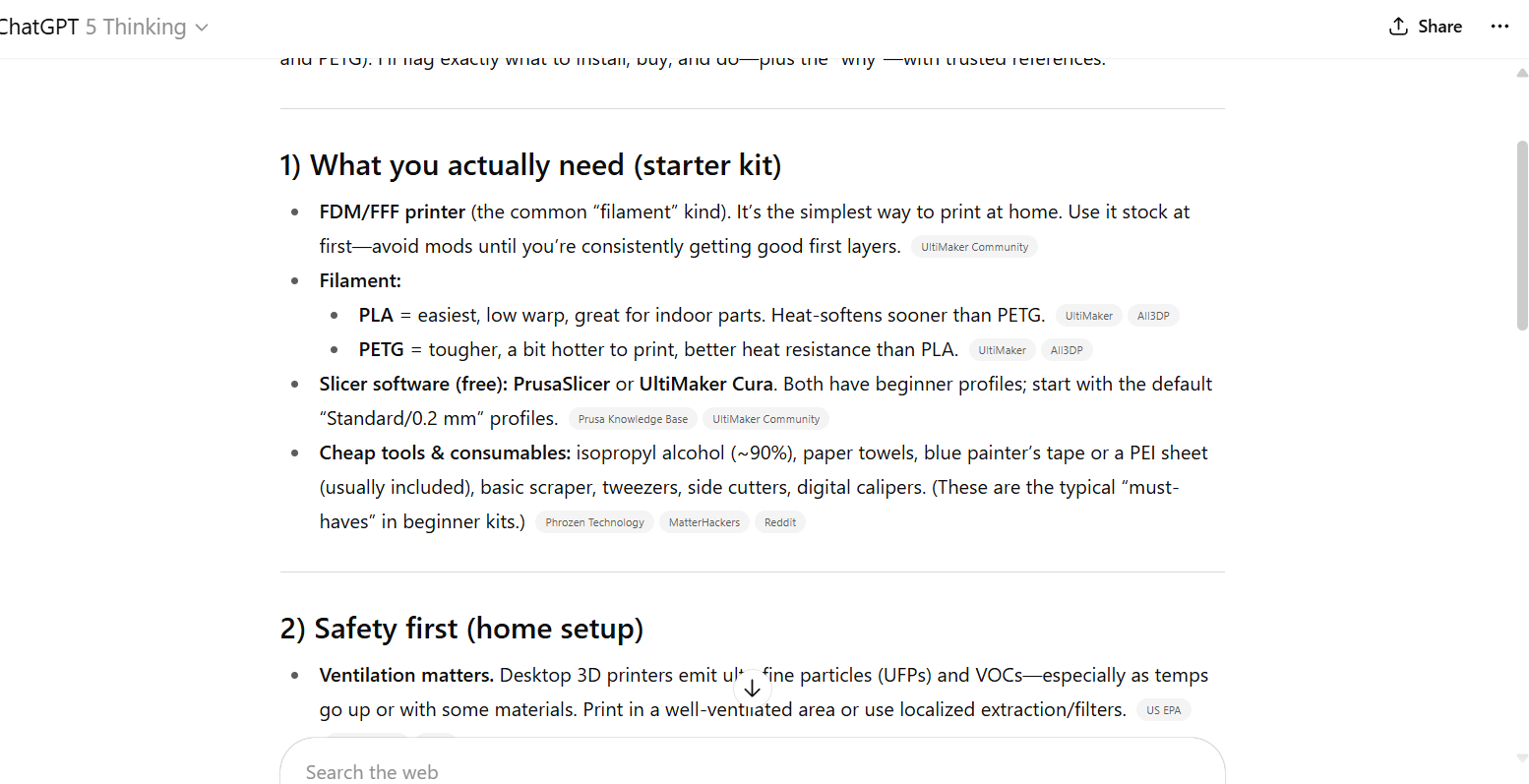
Task: Click the UltiMaker chip on the PLA line
Action: (1088, 316)
